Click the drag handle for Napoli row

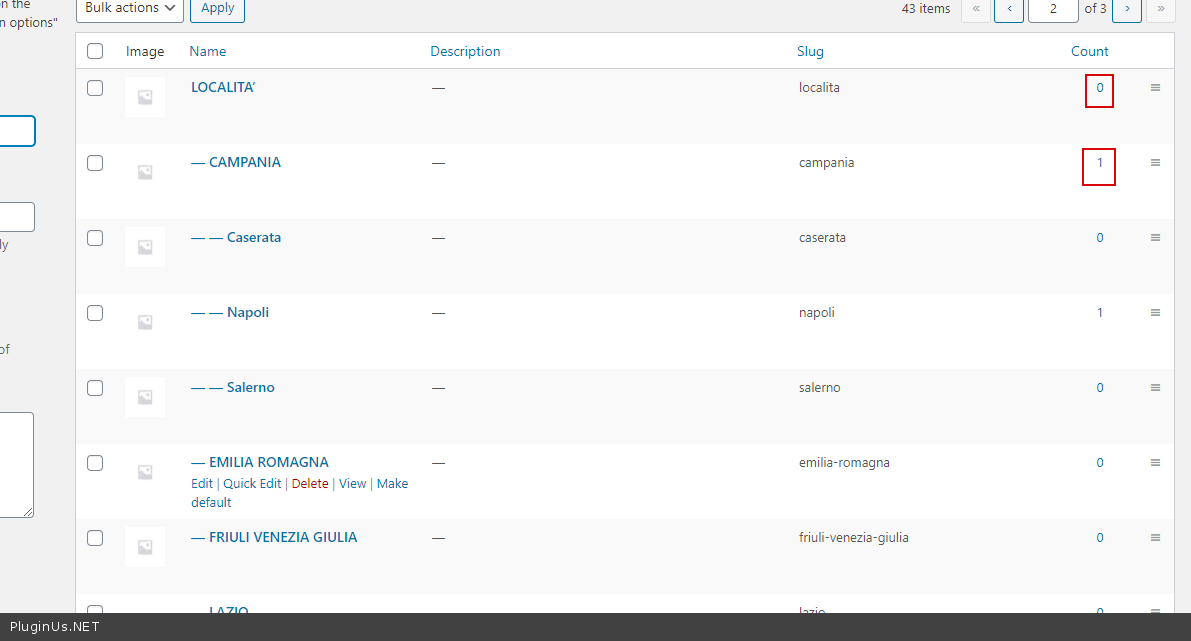(1155, 313)
